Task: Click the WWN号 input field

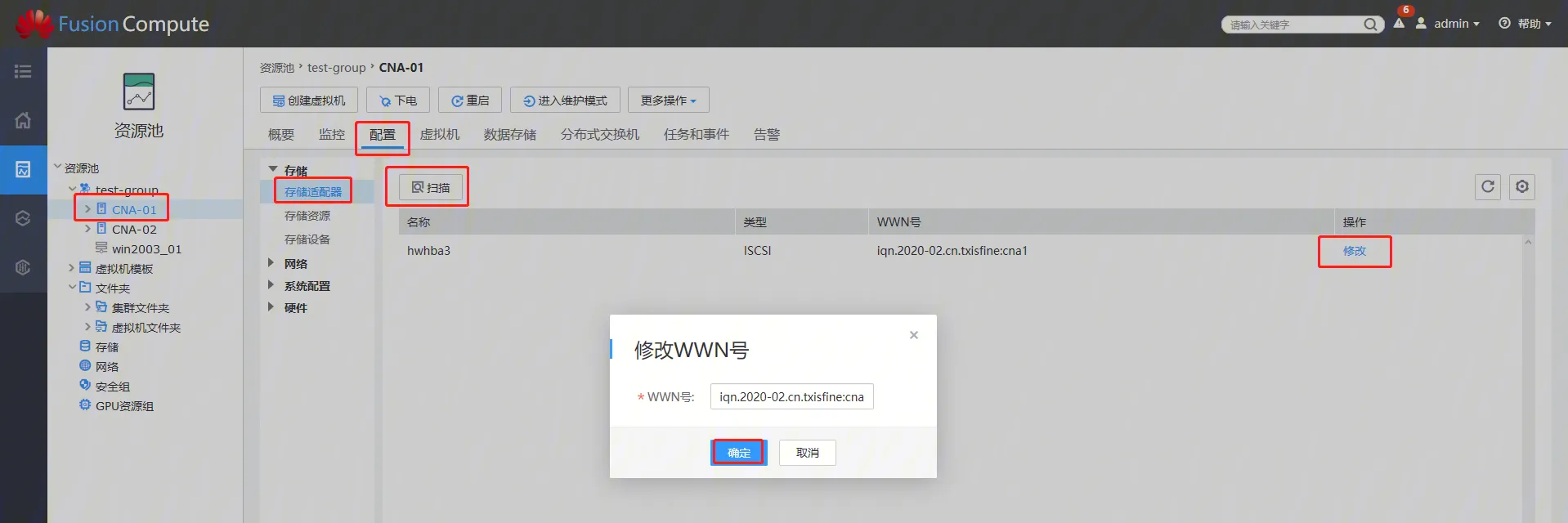Action: [791, 396]
